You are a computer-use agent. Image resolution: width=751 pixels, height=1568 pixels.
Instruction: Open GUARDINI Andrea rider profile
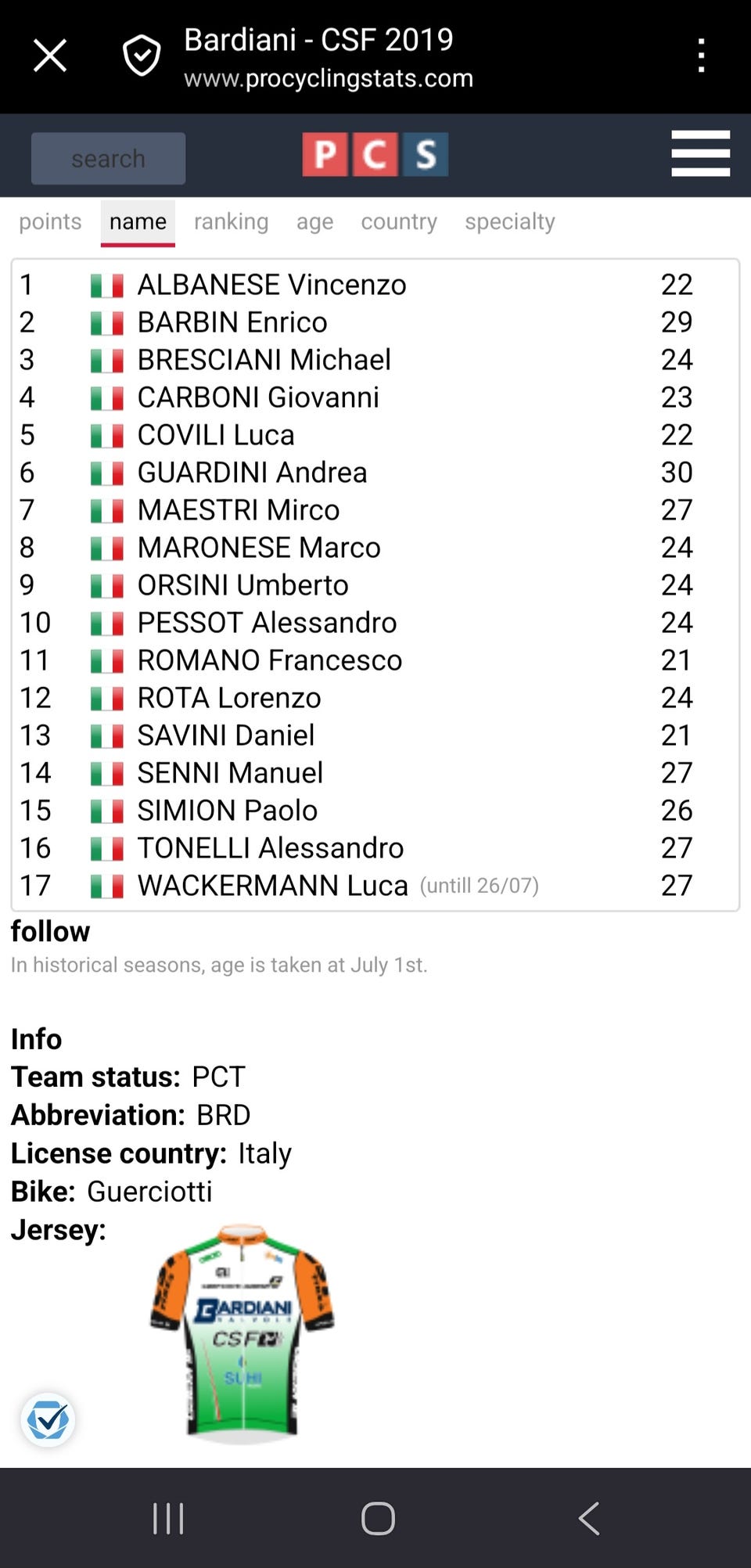[252, 473]
